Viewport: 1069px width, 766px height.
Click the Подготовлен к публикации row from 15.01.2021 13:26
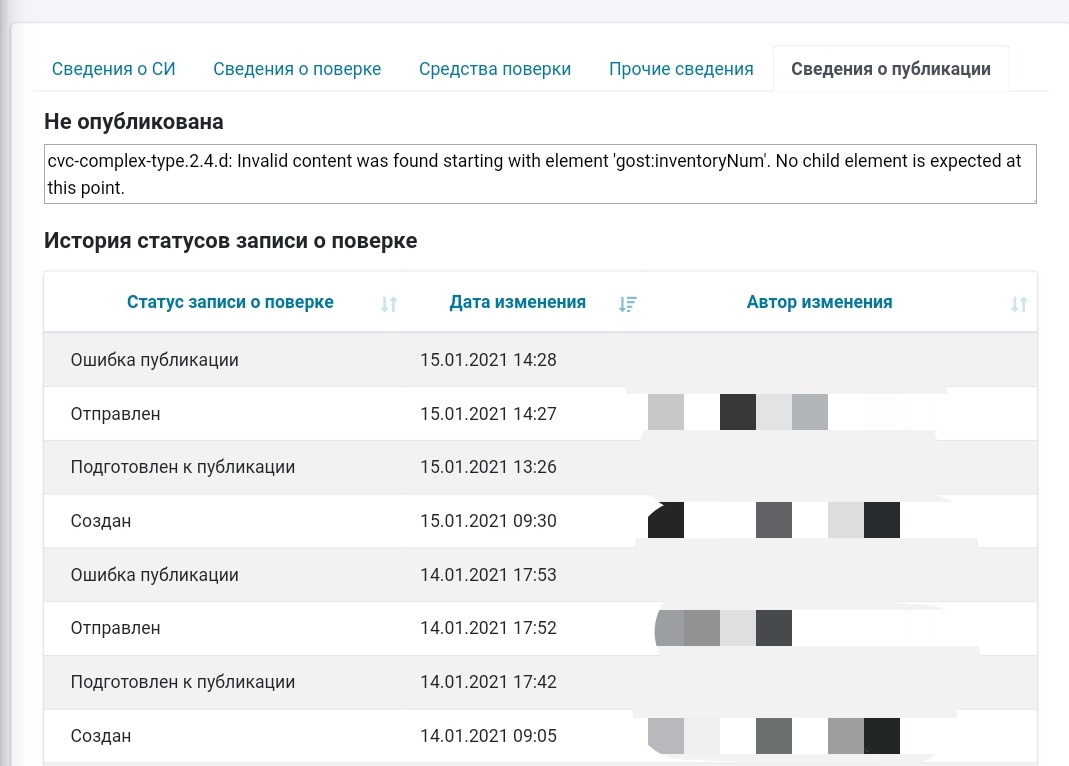[182, 467]
